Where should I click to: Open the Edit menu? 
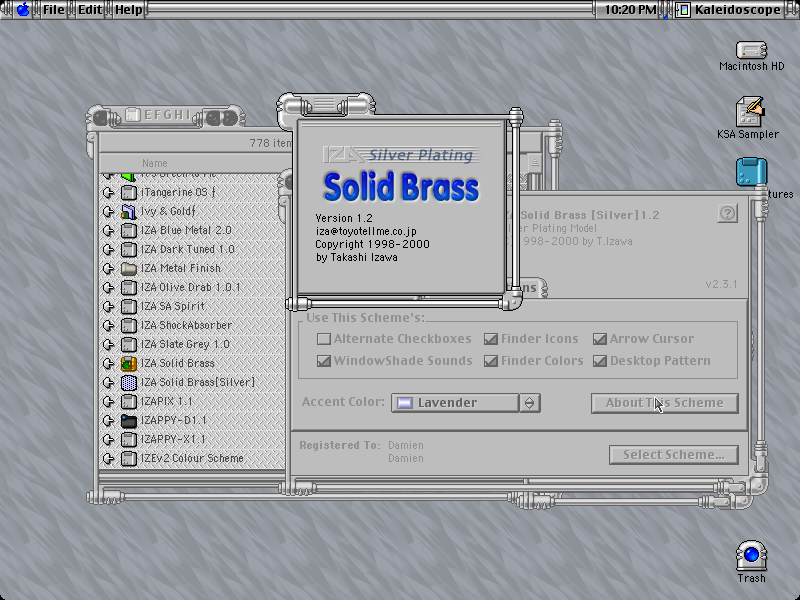[x=90, y=9]
